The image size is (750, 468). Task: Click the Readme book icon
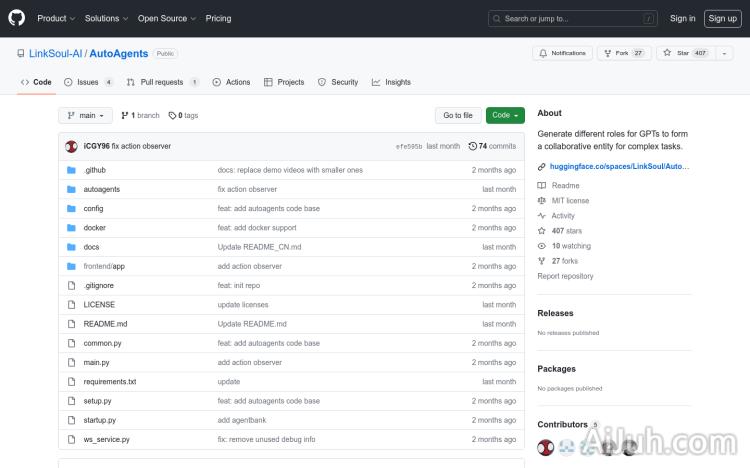coord(542,186)
